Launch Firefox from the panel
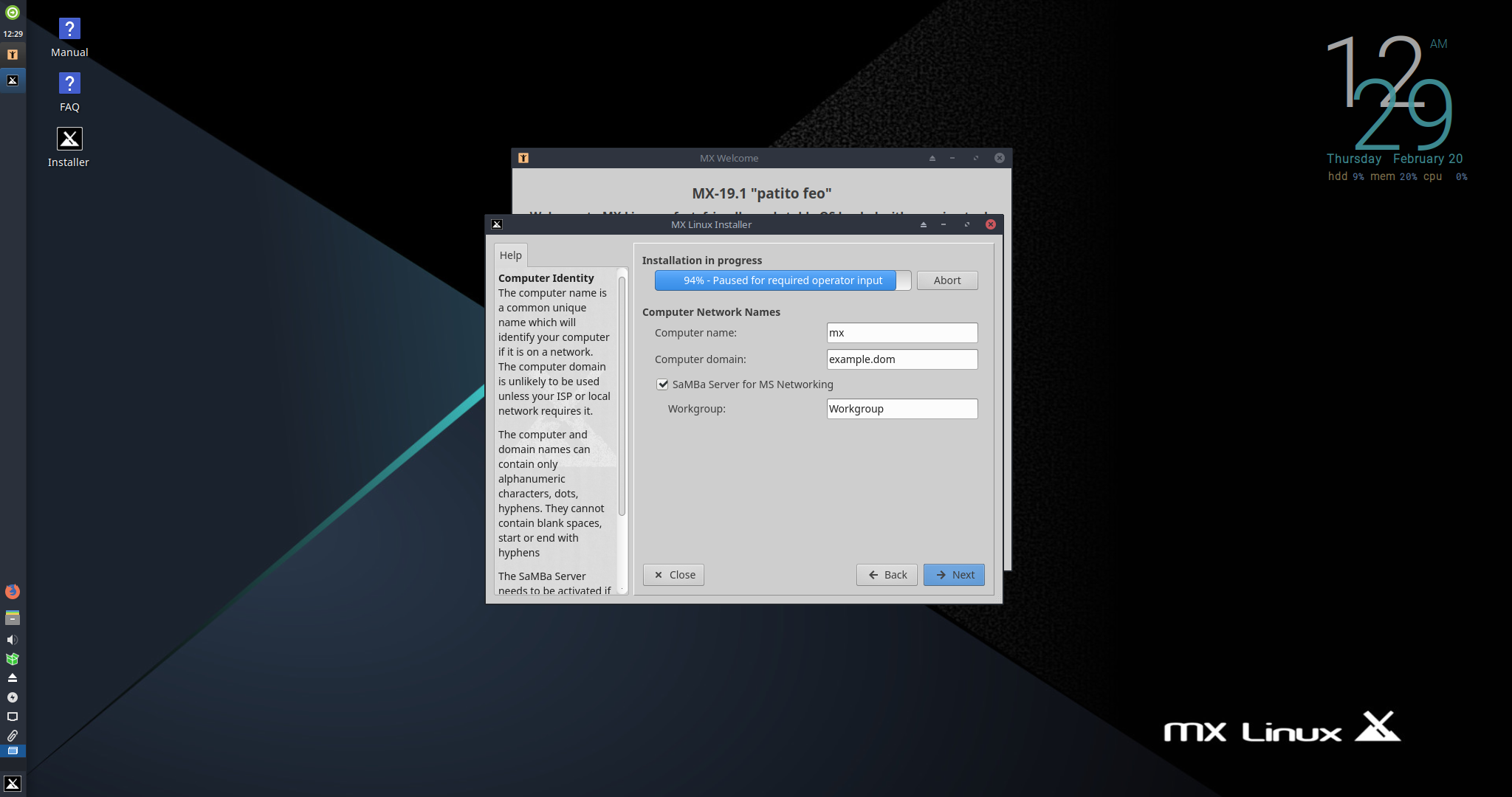This screenshot has width=1512, height=797. tap(13, 592)
